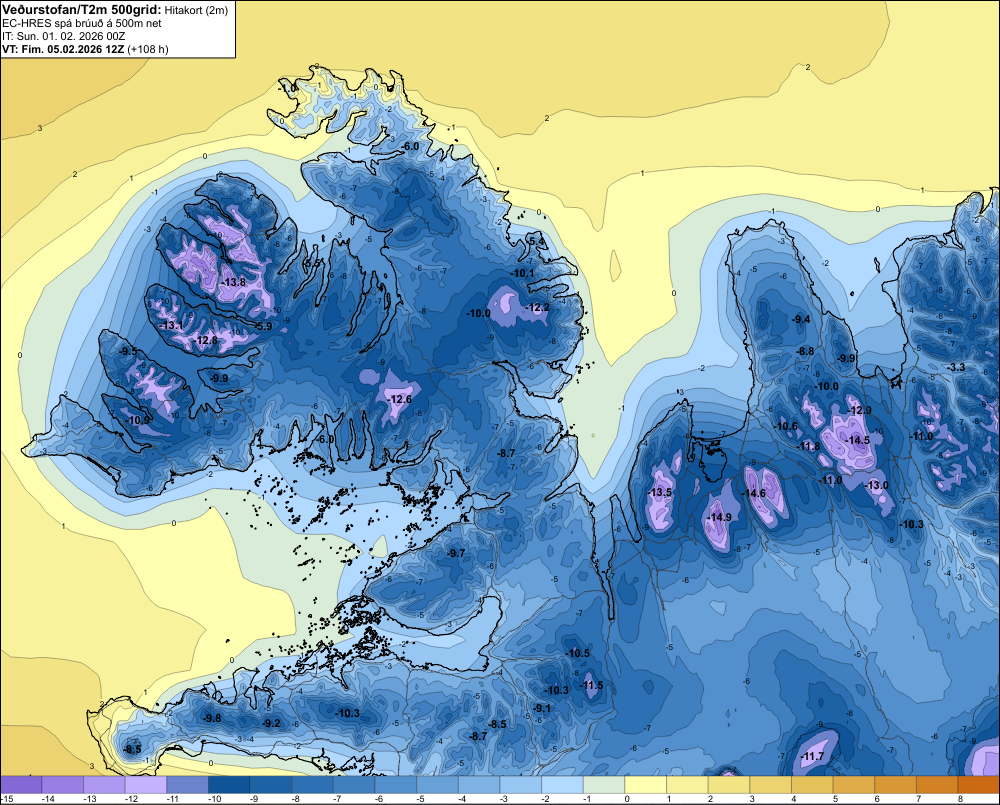1000x805 pixels.
Task: Click legend swatch between -1 and 0
Action: pos(604,785)
